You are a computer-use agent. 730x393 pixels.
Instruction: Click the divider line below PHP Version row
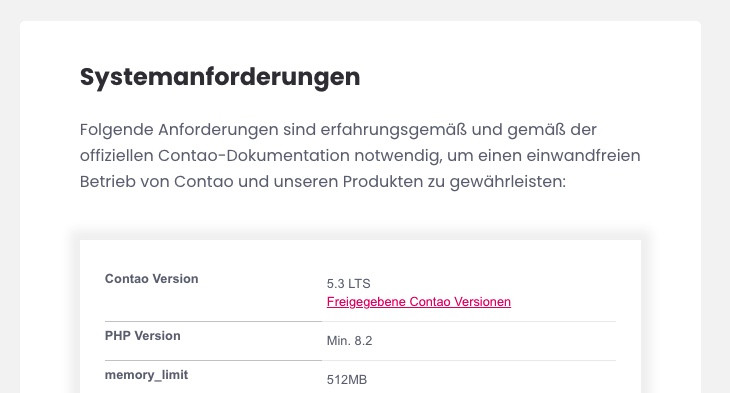pyautogui.click(x=360, y=360)
